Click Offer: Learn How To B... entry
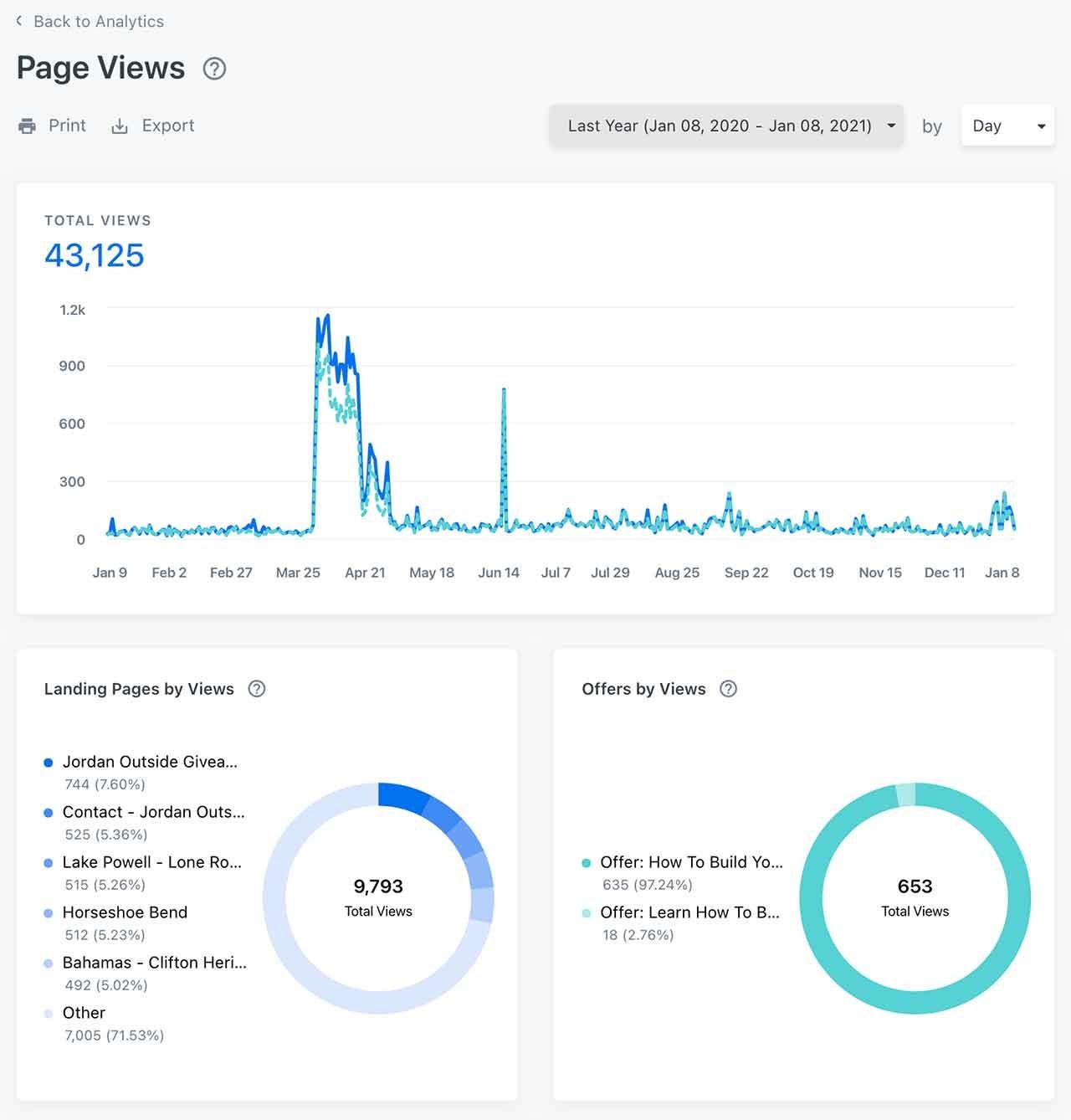Viewport: 1071px width, 1120px height. [690, 912]
